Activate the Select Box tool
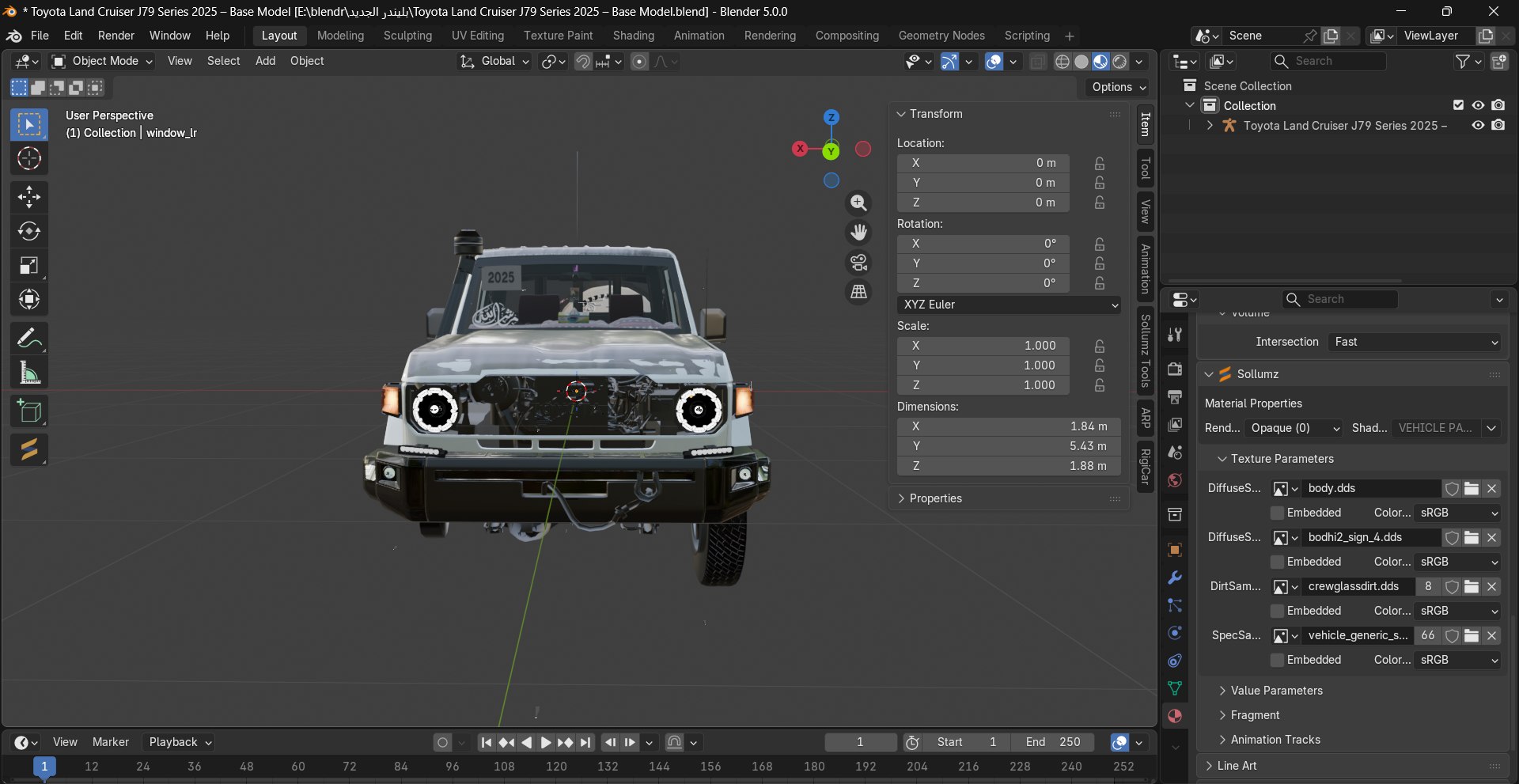The image size is (1519, 784). point(29,125)
